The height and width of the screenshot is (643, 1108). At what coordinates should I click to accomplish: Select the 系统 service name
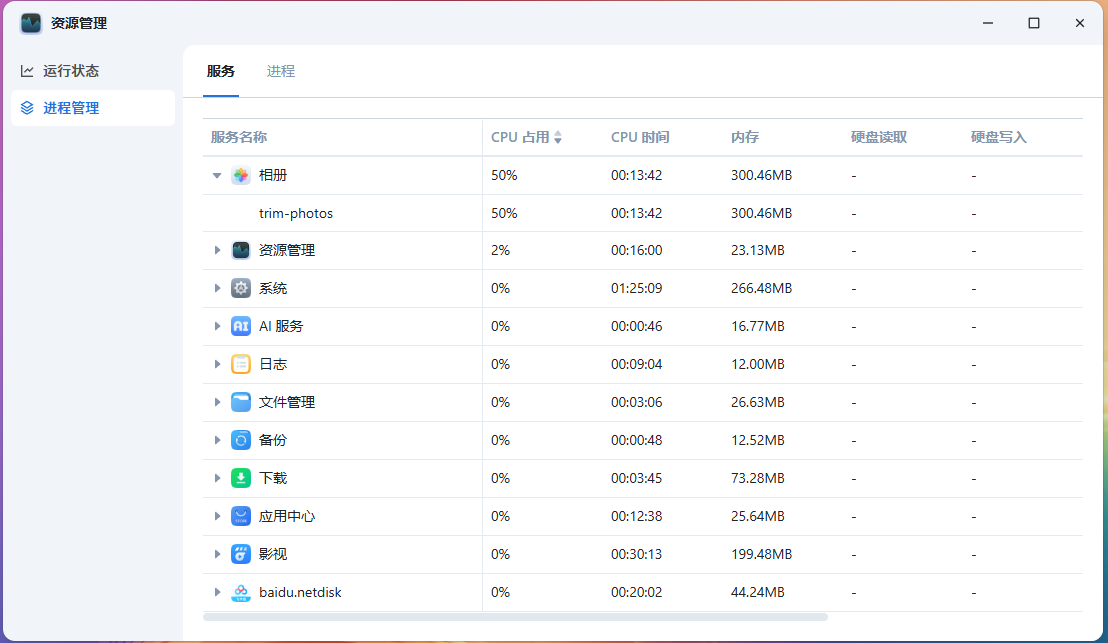tap(273, 288)
